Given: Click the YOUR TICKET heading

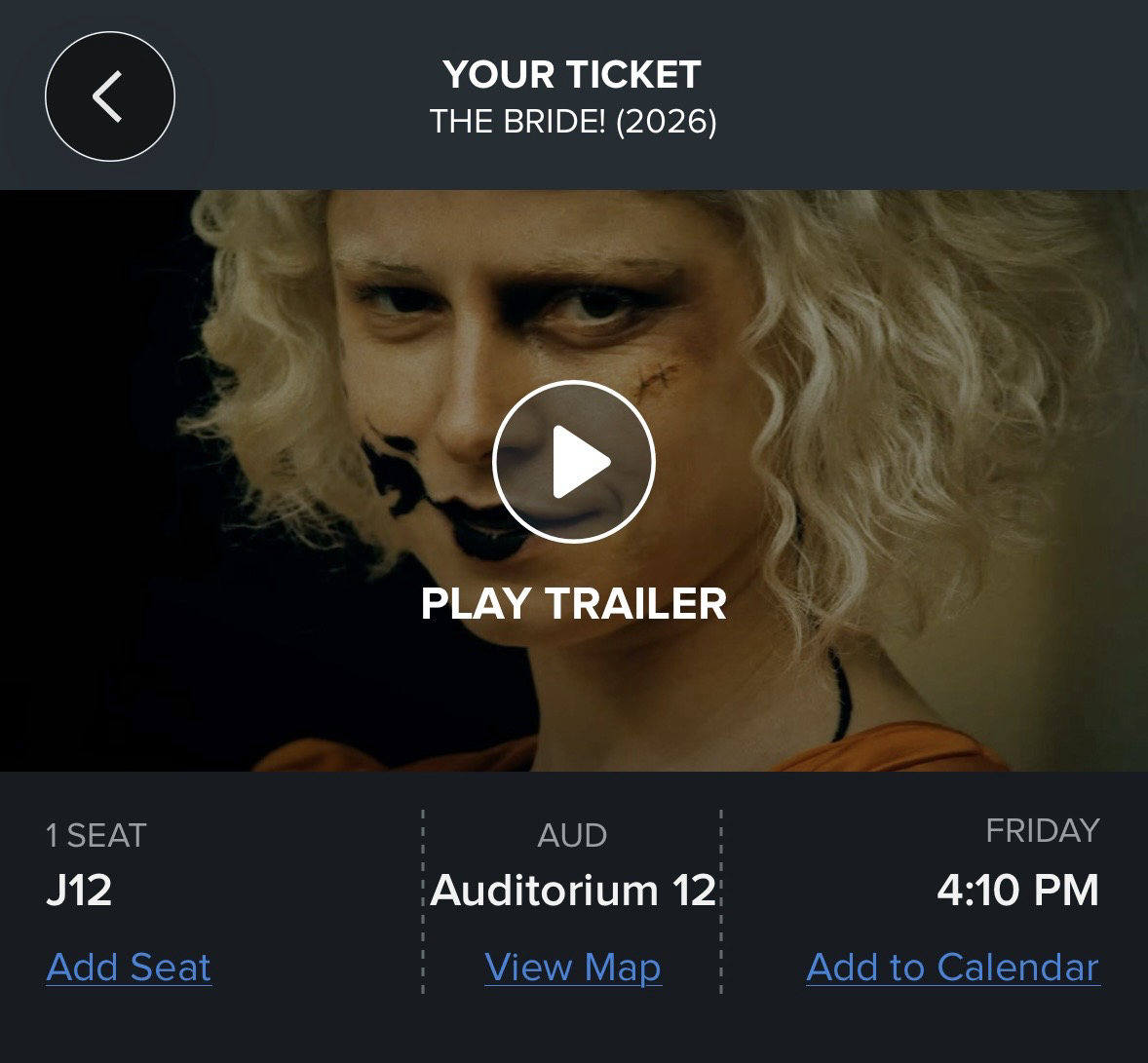Looking at the screenshot, I should [572, 75].
